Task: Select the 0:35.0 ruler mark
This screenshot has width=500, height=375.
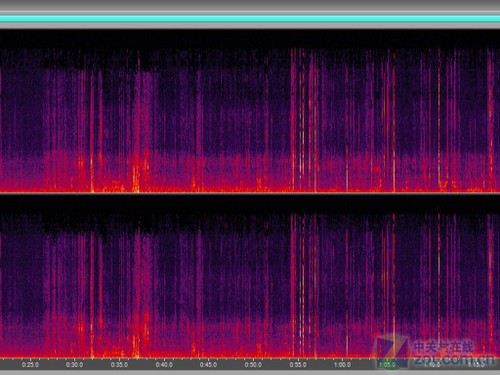Action: click(119, 365)
